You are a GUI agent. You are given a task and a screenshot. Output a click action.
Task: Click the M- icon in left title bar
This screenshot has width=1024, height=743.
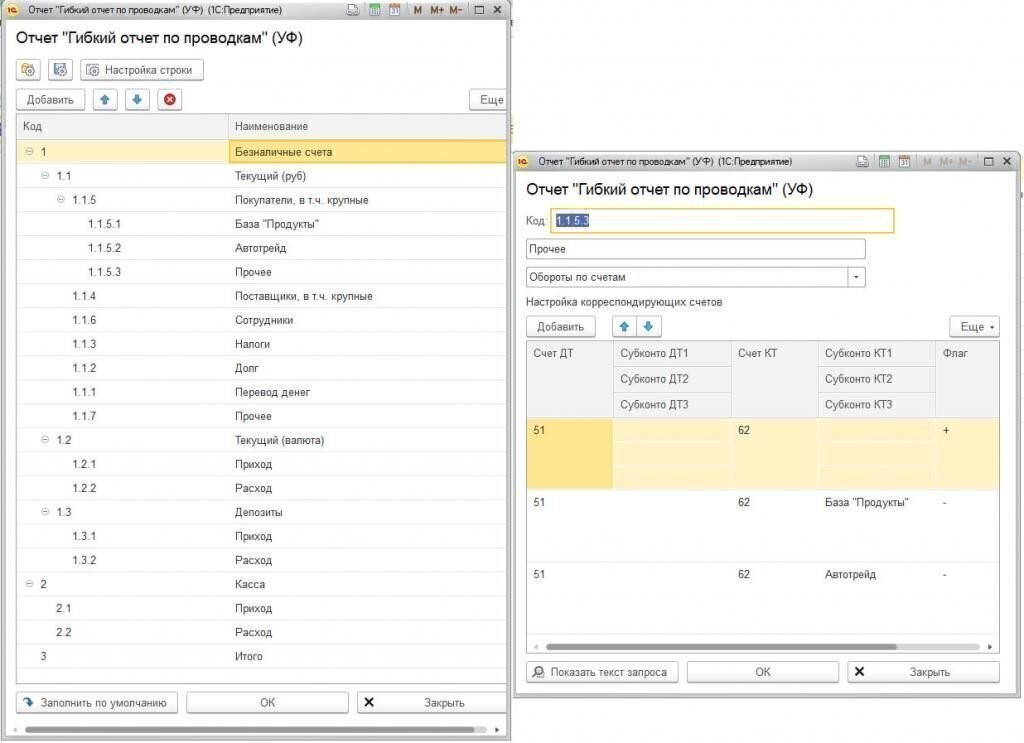456,10
